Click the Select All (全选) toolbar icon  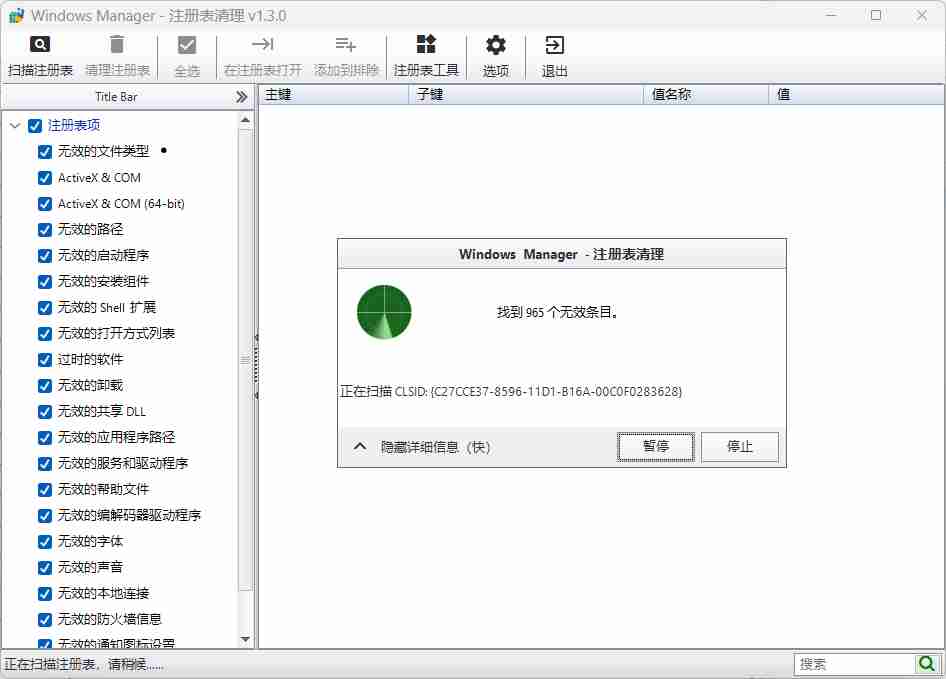[187, 45]
